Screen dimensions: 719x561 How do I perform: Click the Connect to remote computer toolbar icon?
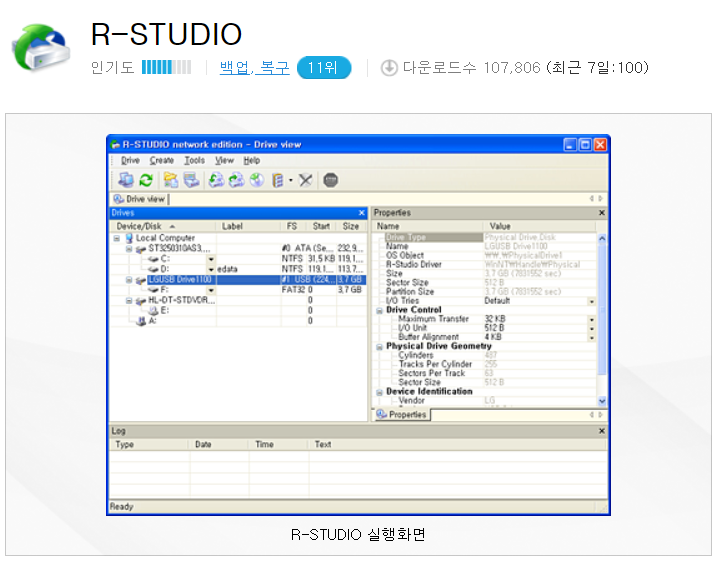(x=126, y=180)
